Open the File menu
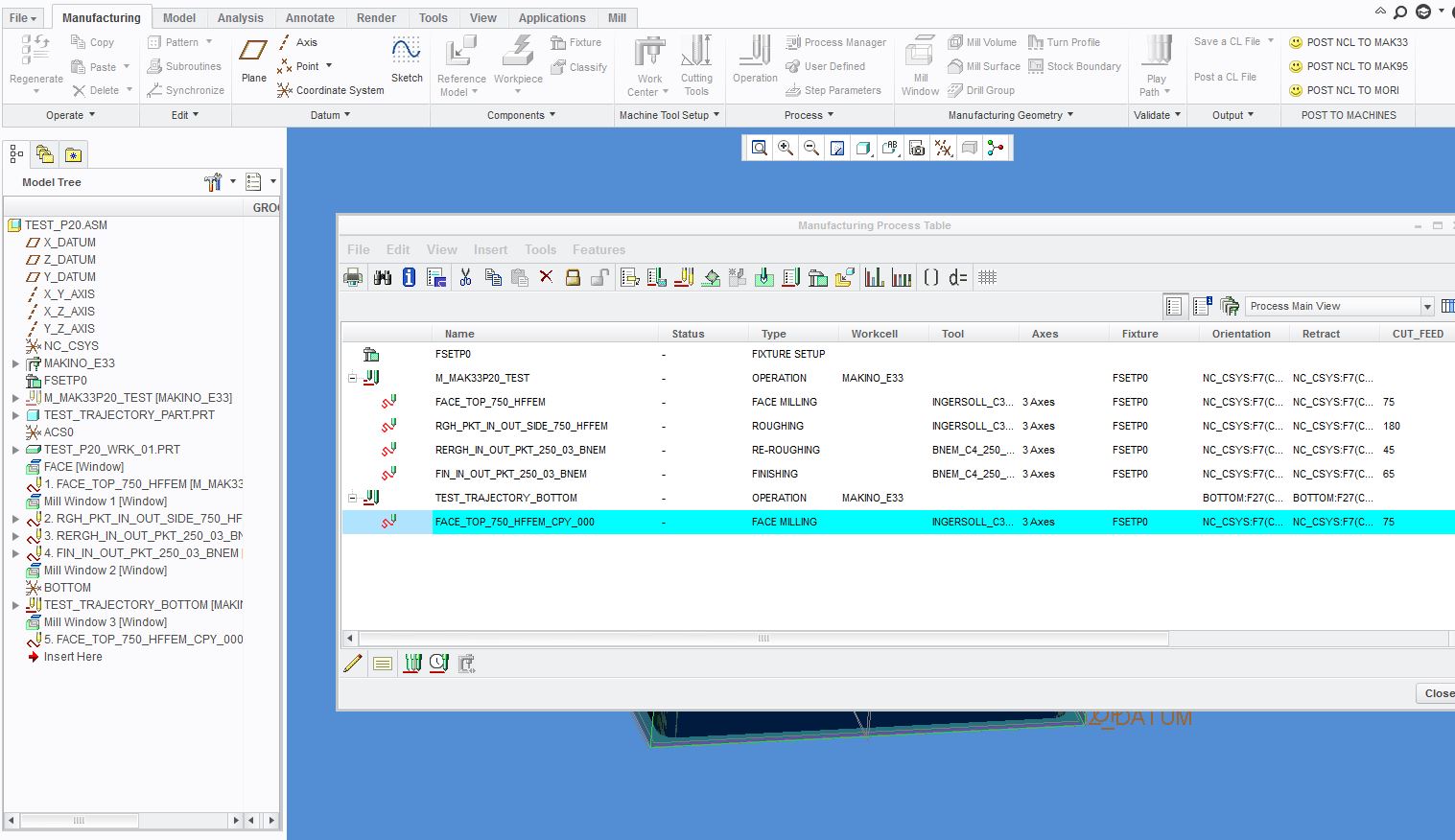1455x840 pixels. coord(23,17)
